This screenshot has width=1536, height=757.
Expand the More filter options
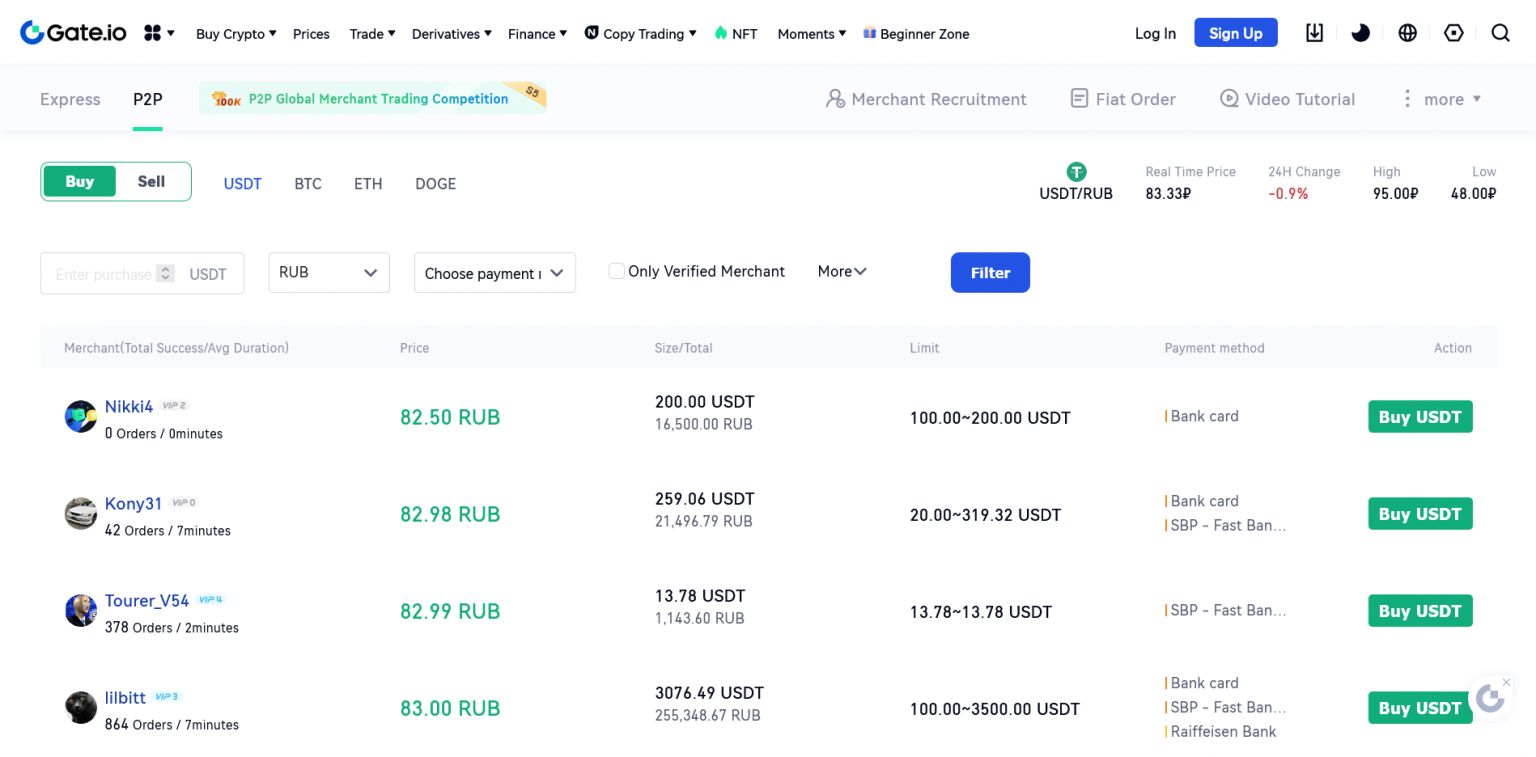tap(842, 271)
